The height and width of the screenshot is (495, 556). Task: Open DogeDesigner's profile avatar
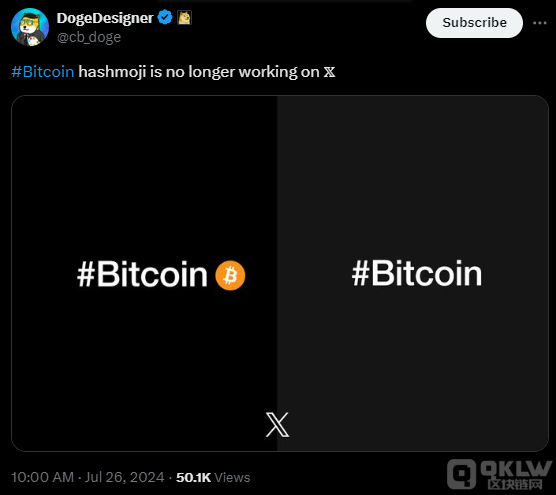click(30, 27)
